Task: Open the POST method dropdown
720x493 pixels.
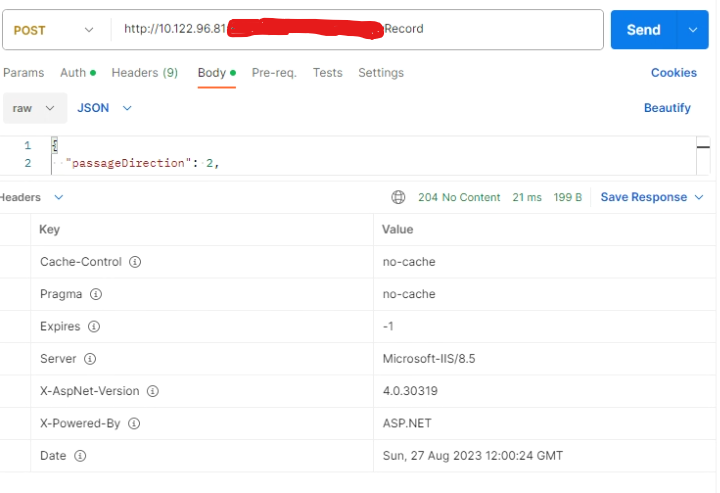Action: tap(54, 30)
